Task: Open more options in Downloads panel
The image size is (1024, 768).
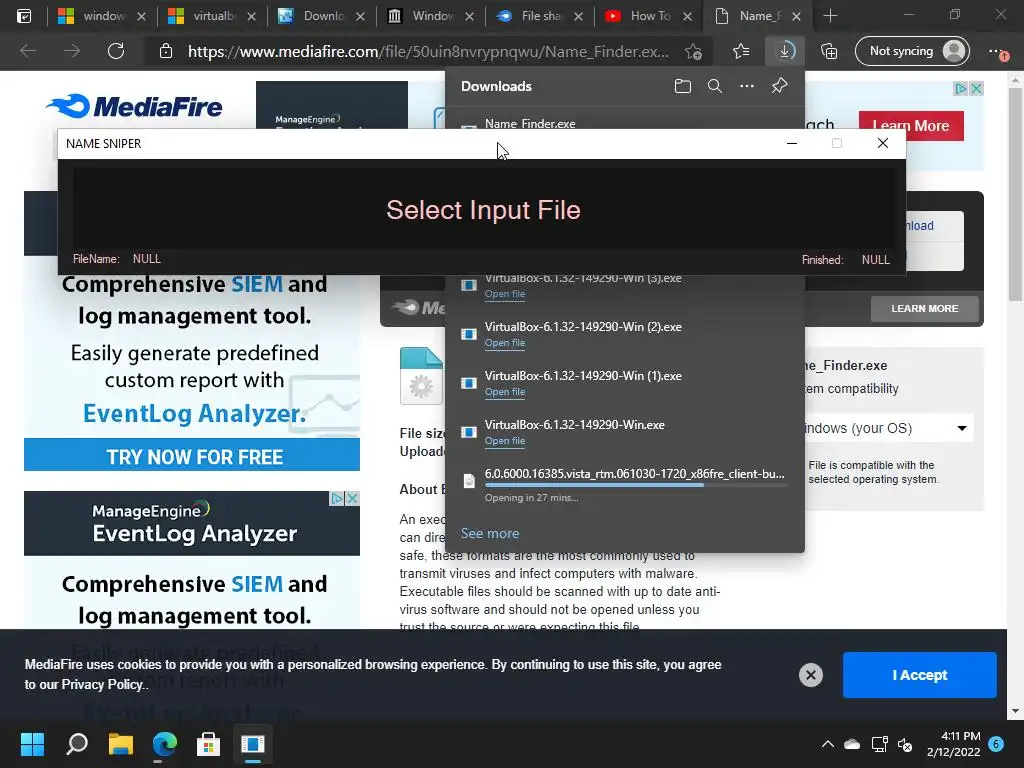Action: pos(746,86)
